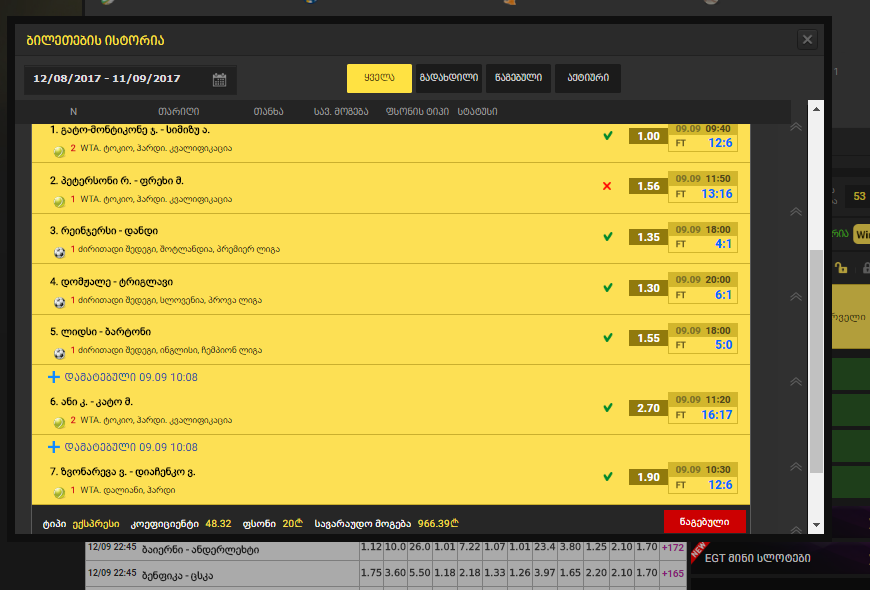Select the წაგებული filter tab
This screenshot has height=590, width=870.
[x=518, y=78]
